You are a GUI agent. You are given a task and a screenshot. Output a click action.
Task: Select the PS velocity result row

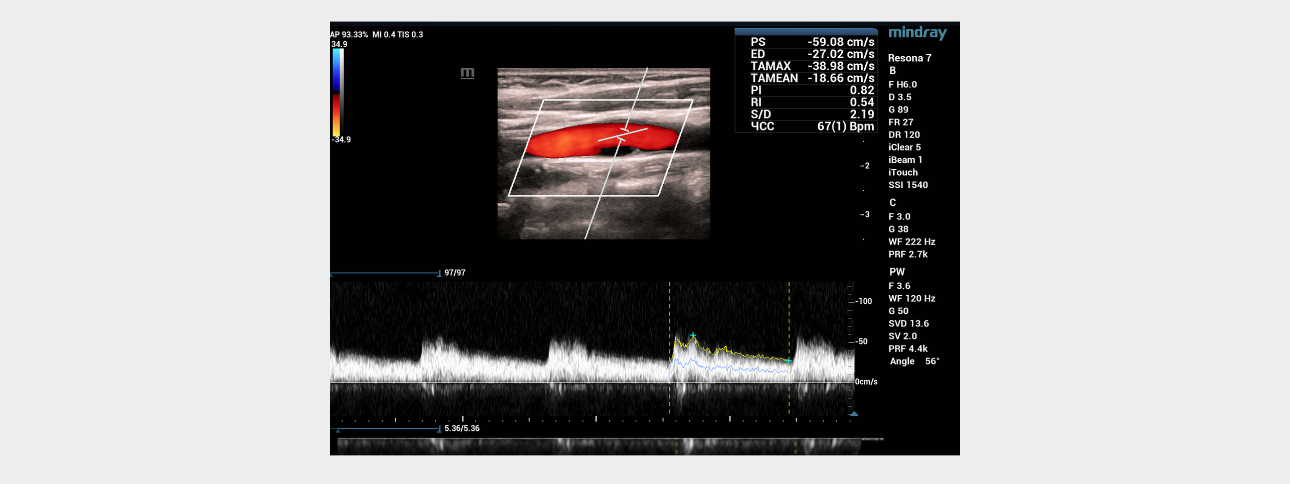(x=805, y=41)
